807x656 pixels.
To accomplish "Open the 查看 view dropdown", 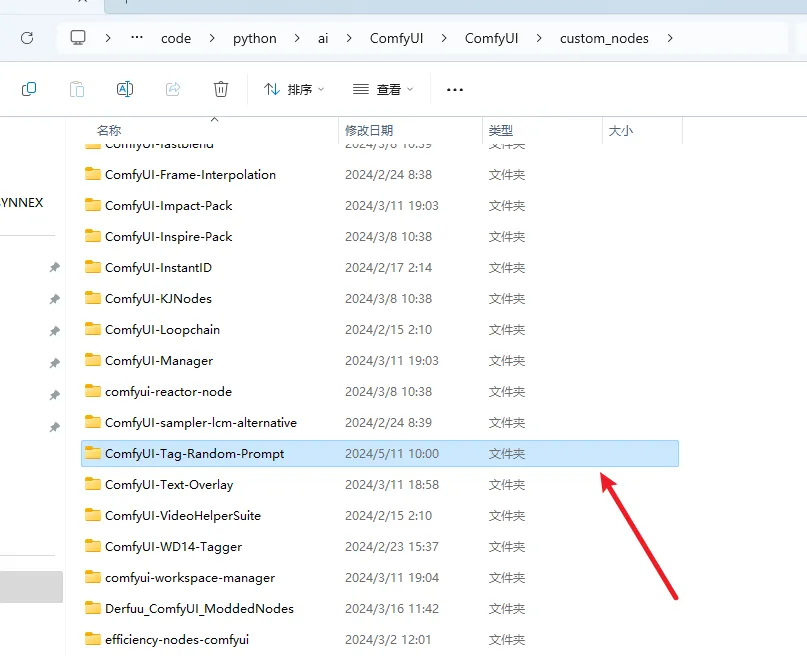I will coord(382,89).
